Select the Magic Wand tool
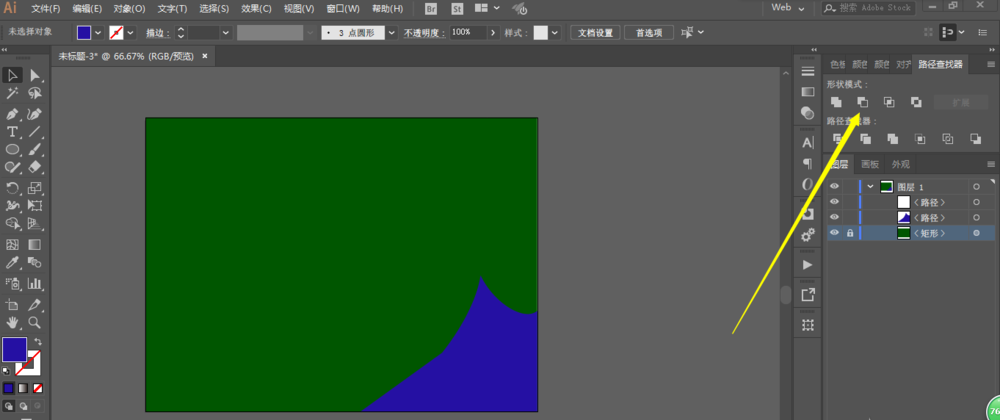Viewport: 1000px width, 420px height. click(x=13, y=93)
